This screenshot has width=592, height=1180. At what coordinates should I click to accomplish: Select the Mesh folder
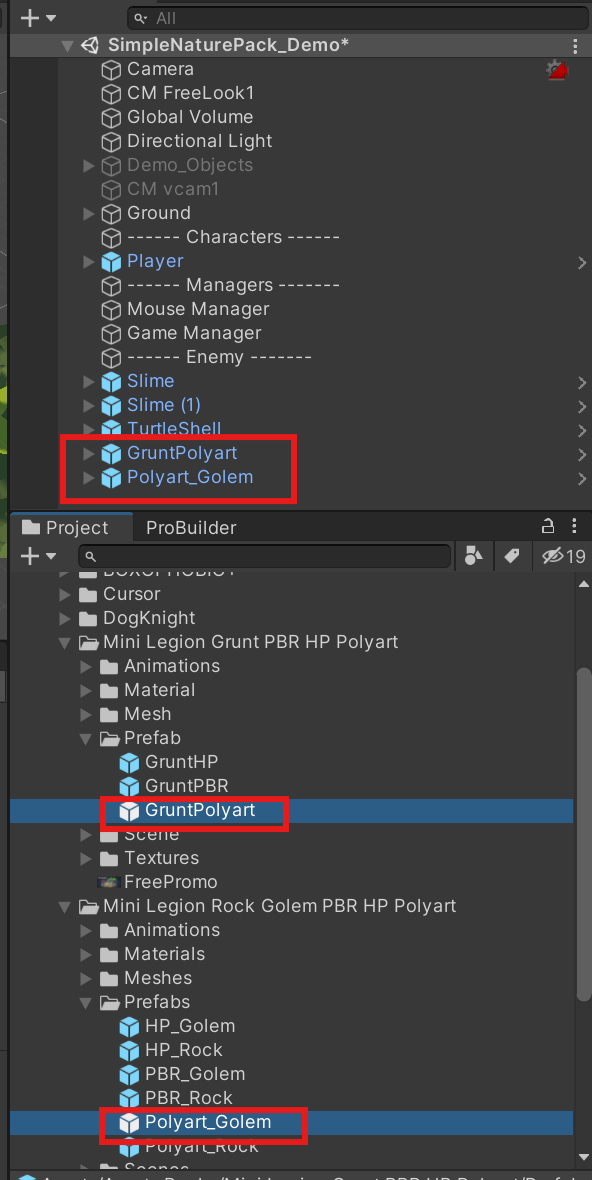[x=147, y=714]
